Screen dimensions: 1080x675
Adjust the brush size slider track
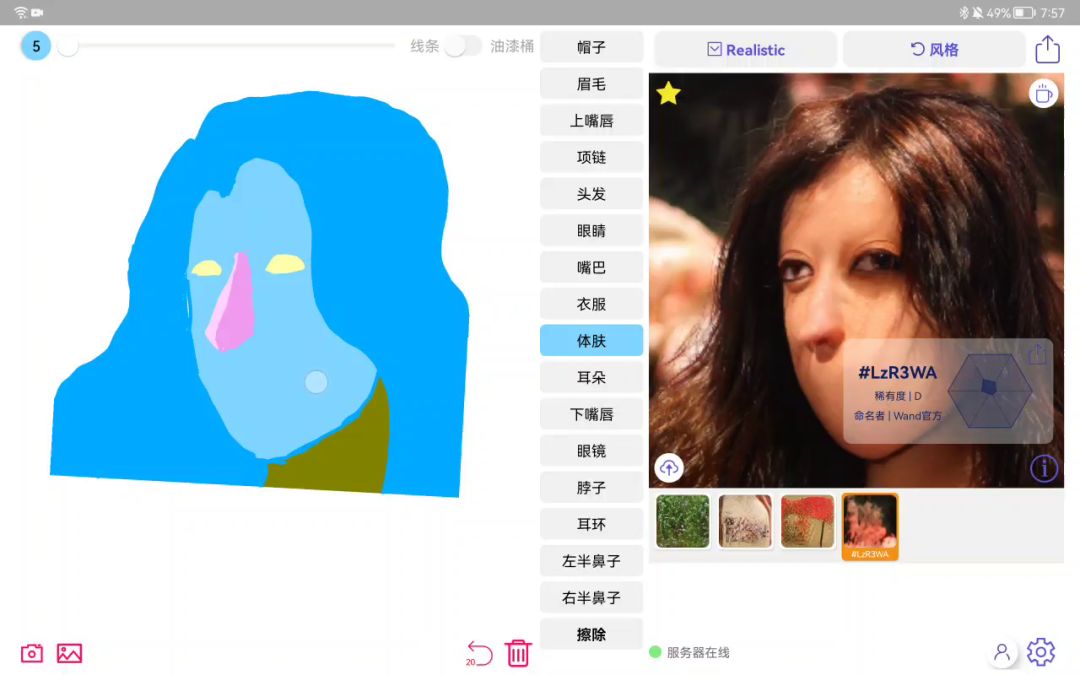coord(230,46)
